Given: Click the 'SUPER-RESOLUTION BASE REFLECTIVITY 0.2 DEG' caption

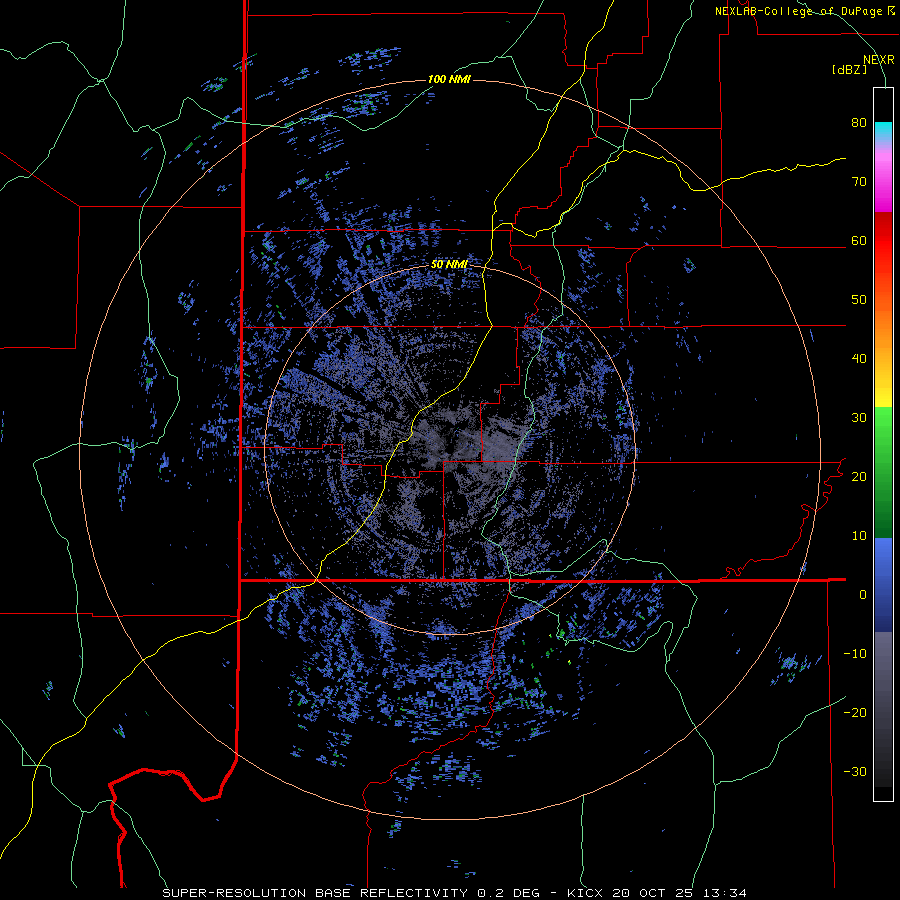Looking at the screenshot, I should pos(351,893).
